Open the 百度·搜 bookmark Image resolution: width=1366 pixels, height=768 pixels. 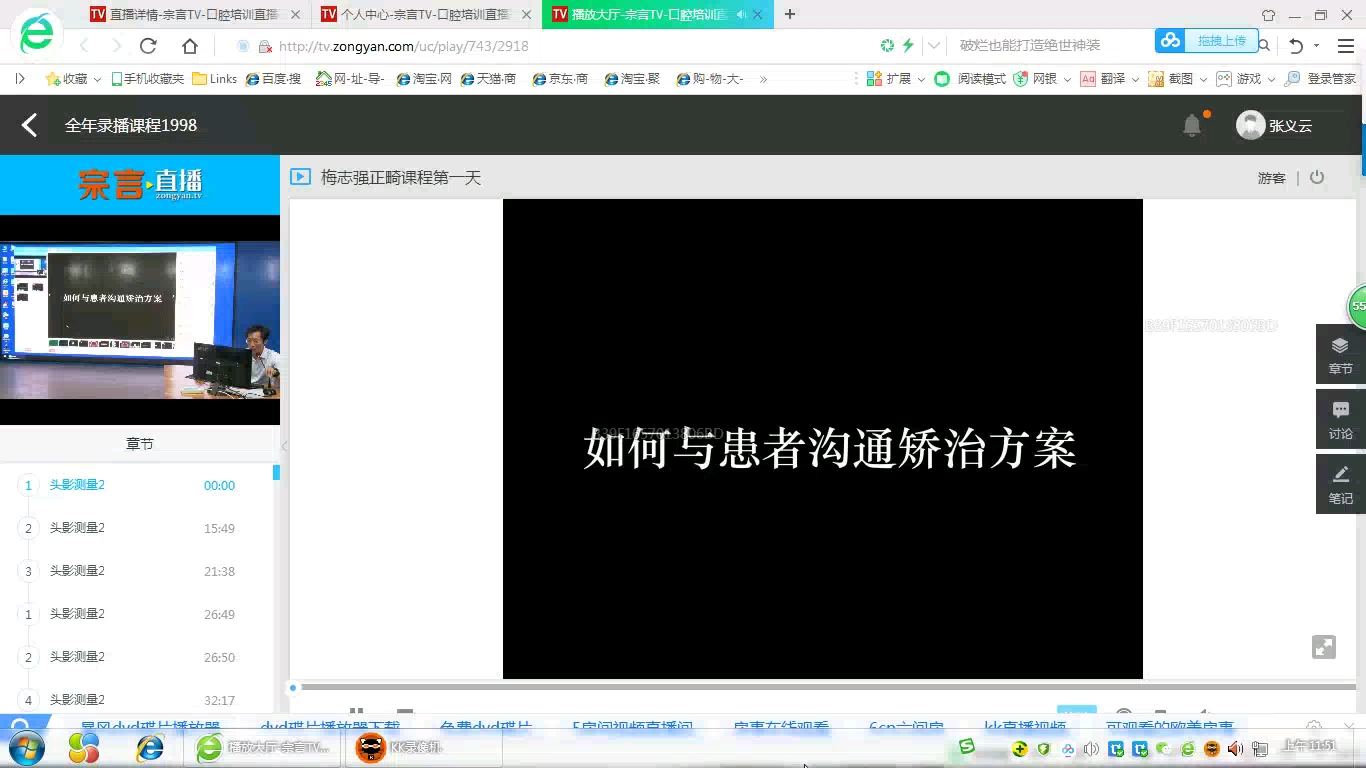click(273, 78)
